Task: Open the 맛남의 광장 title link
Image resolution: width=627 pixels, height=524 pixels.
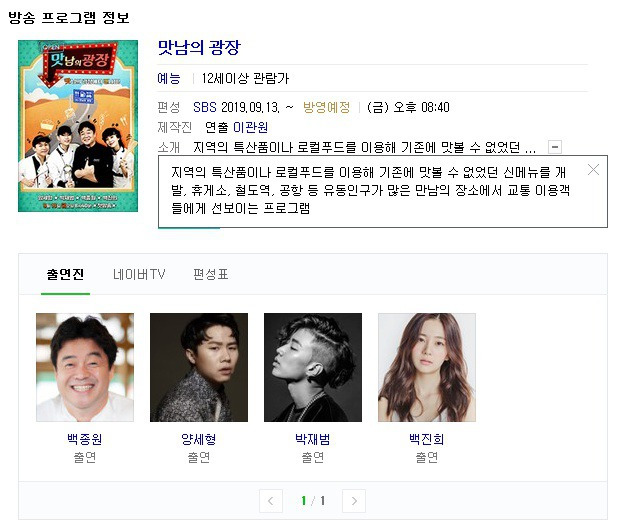Action: 199,48
